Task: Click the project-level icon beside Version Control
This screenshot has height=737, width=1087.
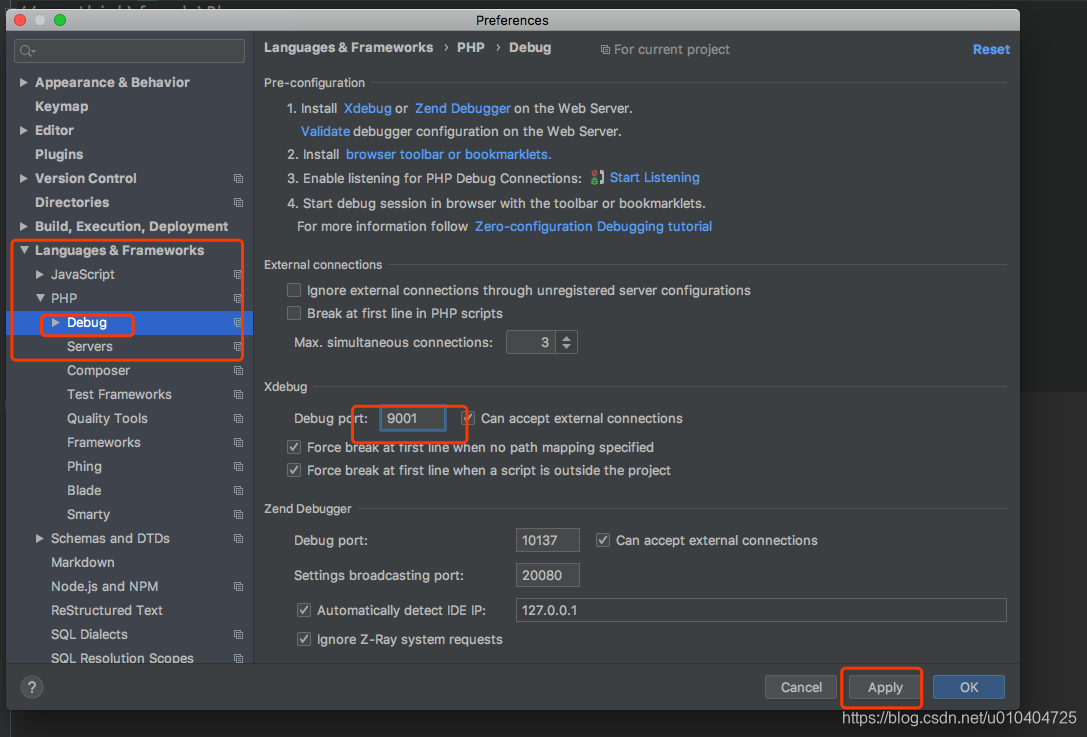Action: (x=238, y=179)
